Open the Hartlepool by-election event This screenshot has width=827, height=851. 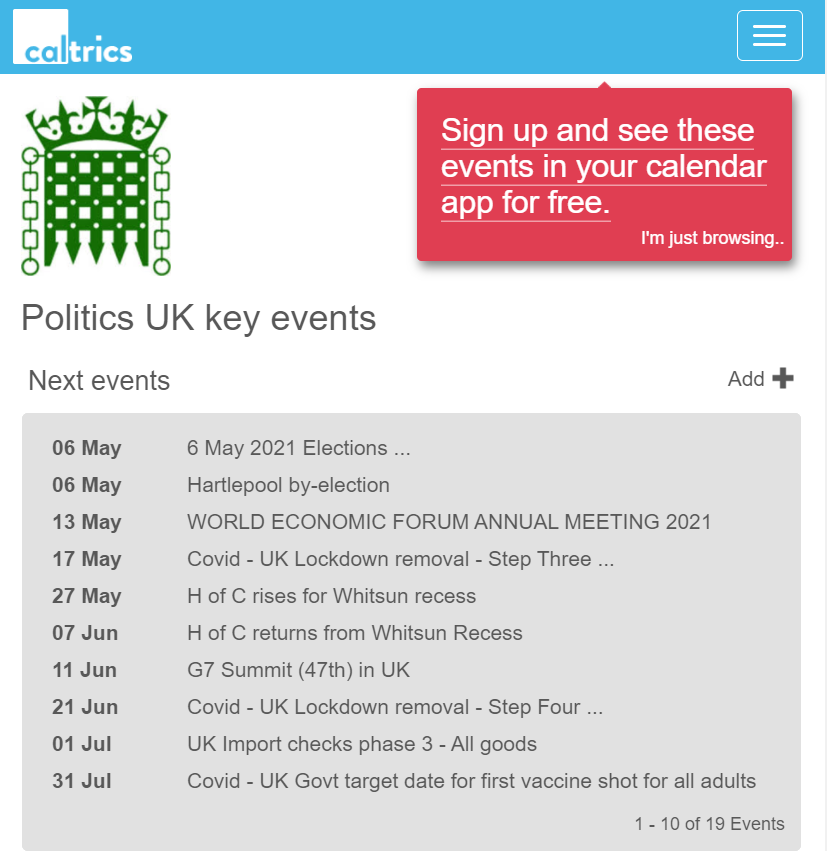tap(288, 485)
